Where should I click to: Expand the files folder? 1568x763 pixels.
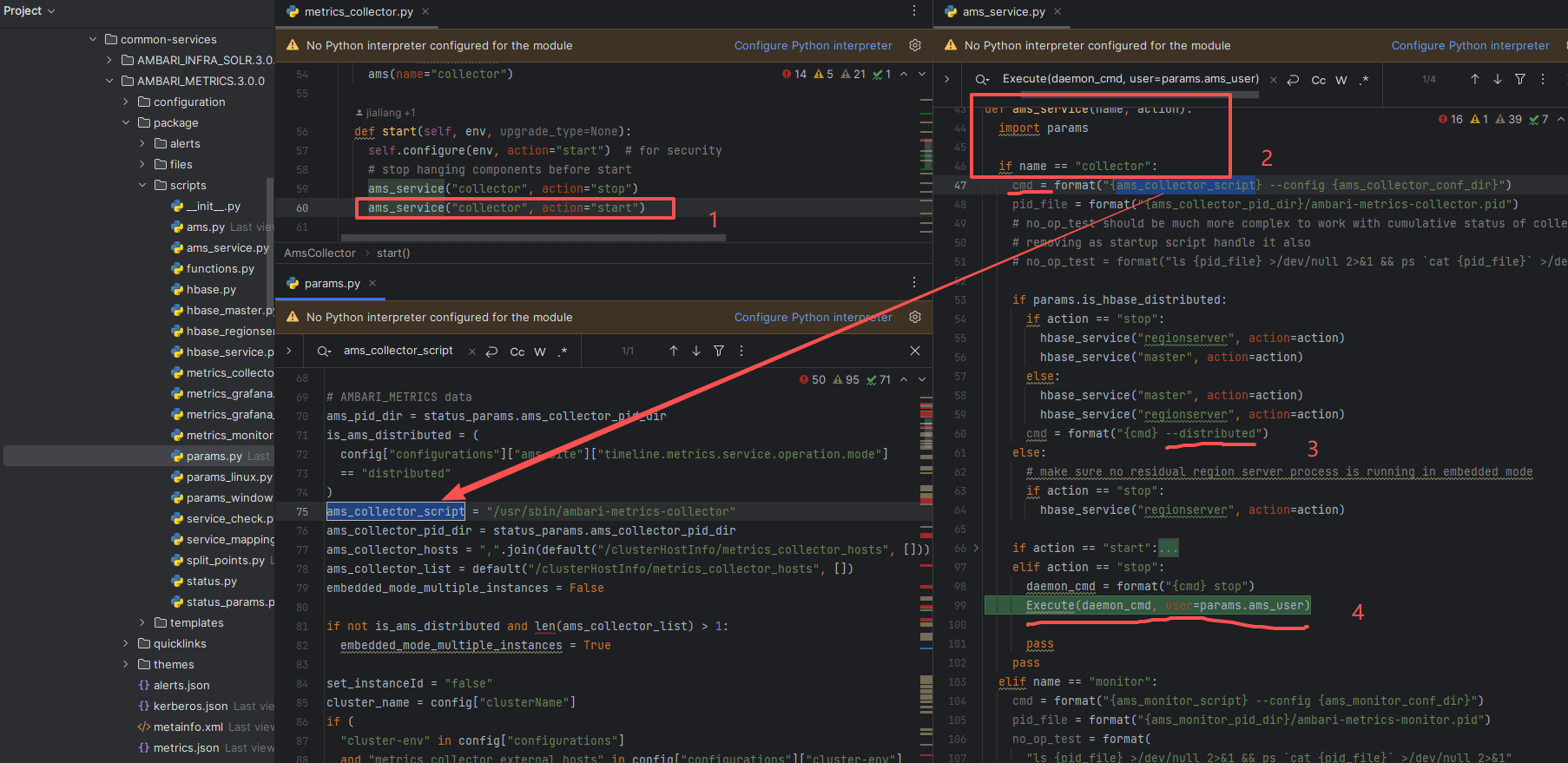coord(142,164)
